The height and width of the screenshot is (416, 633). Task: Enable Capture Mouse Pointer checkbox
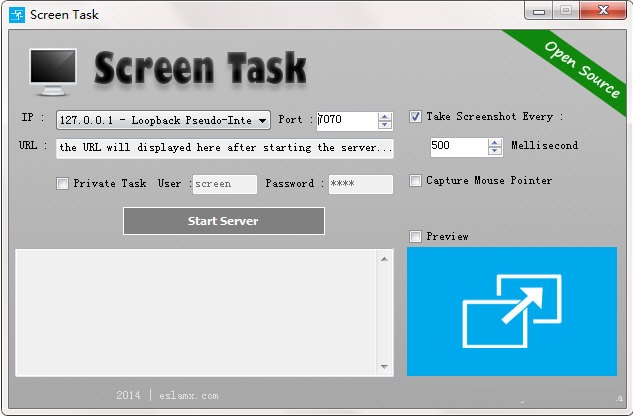tap(416, 181)
